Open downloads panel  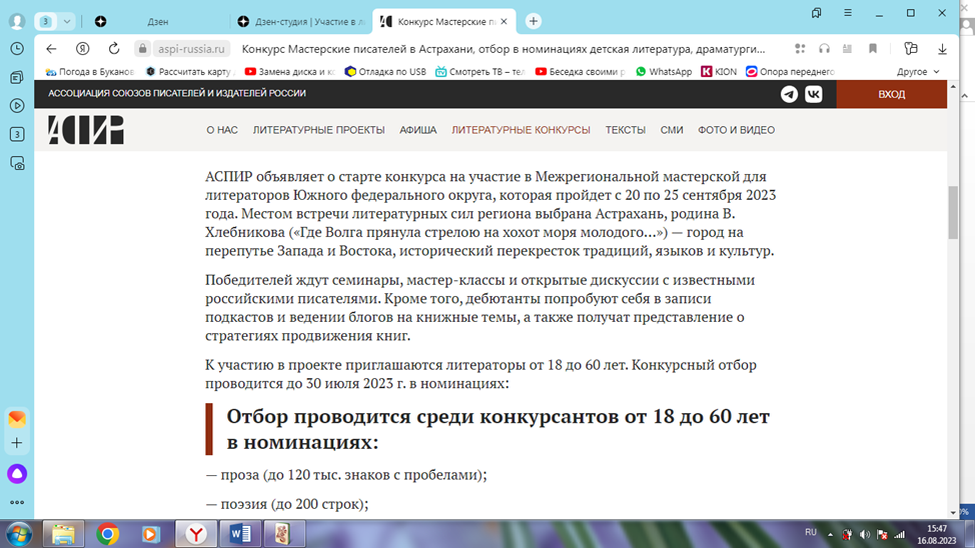(942, 49)
